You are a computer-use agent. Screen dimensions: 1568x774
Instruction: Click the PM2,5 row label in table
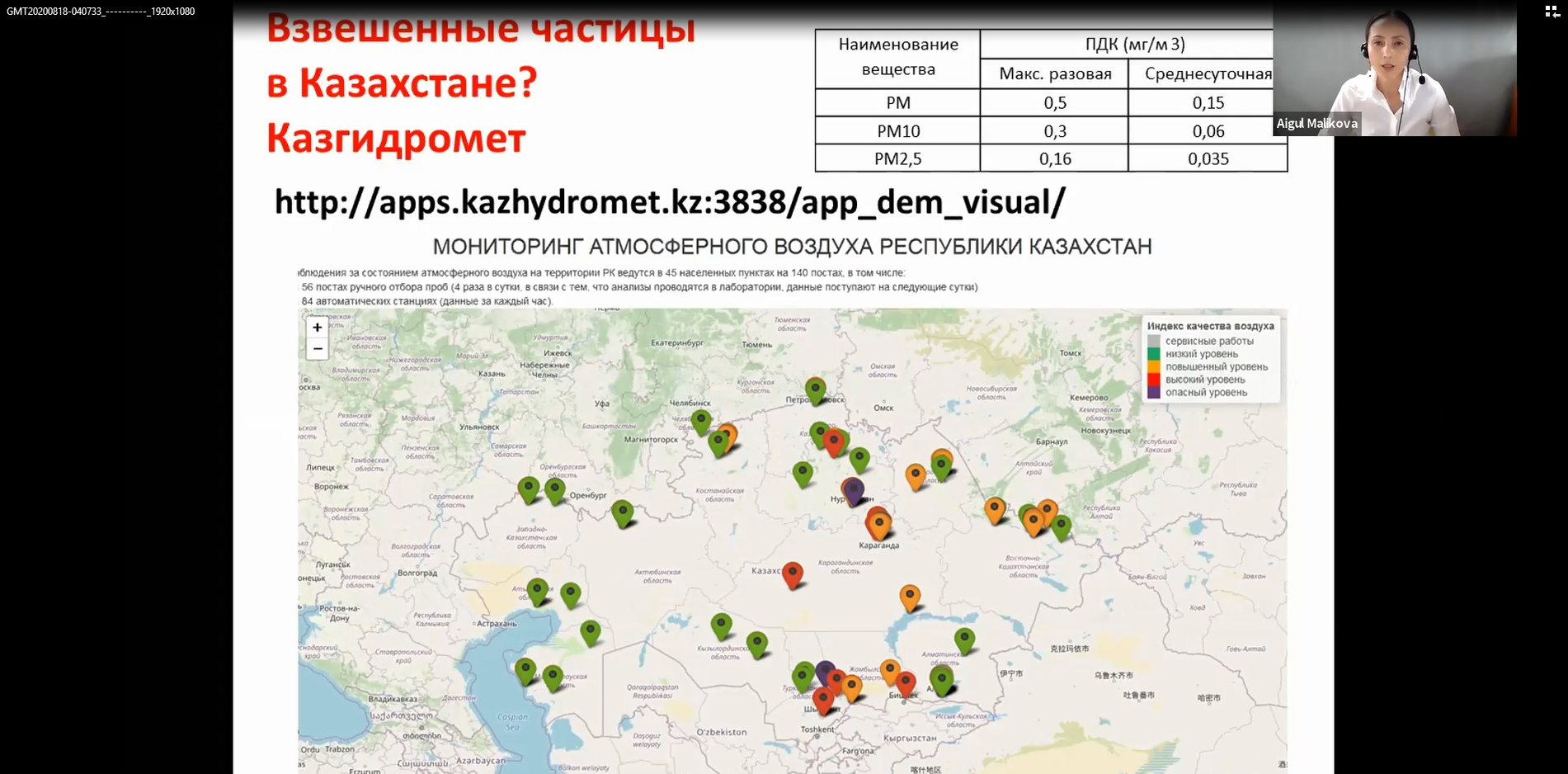897,158
